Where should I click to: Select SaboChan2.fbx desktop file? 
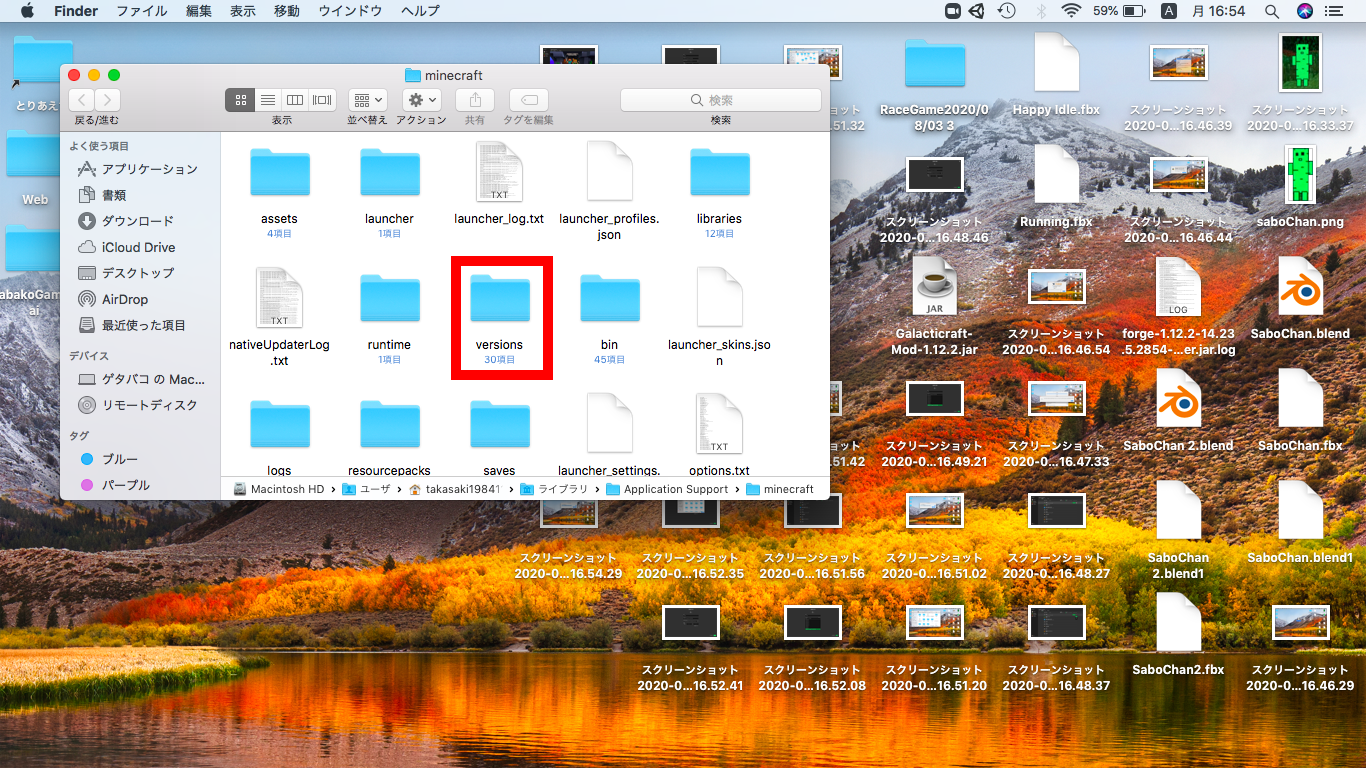[1178, 623]
